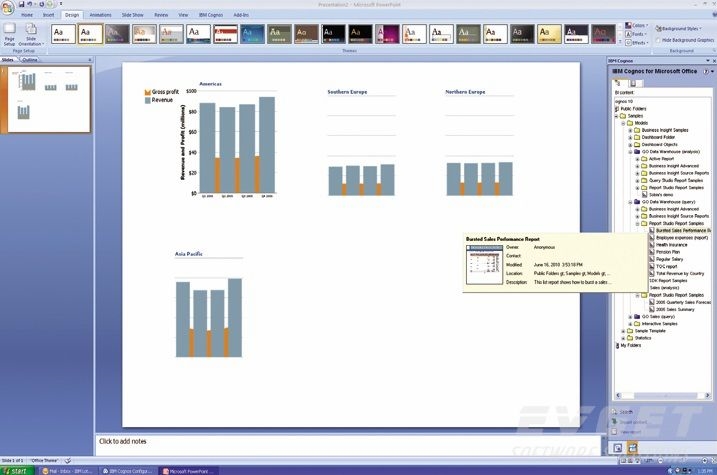Expand Query Studio Report Samples folder
This screenshot has height=475, width=717.
(x=637, y=181)
